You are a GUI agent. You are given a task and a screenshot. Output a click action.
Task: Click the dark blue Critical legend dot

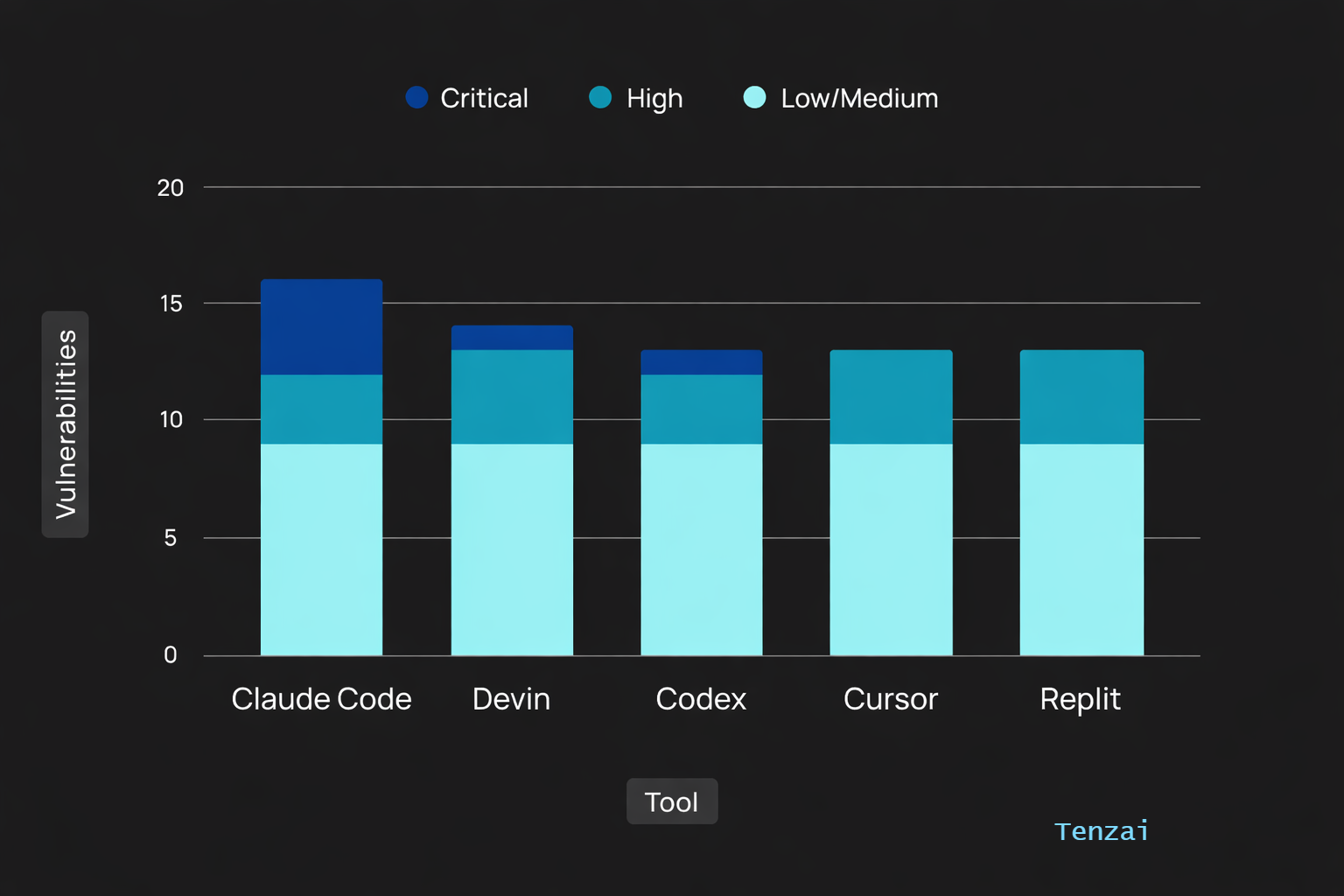coord(416,97)
